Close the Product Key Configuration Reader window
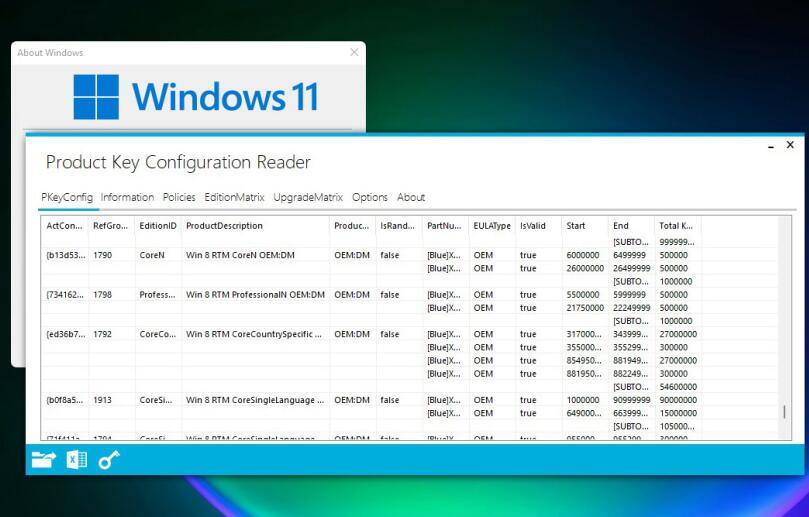This screenshot has height=517, width=809. click(790, 145)
